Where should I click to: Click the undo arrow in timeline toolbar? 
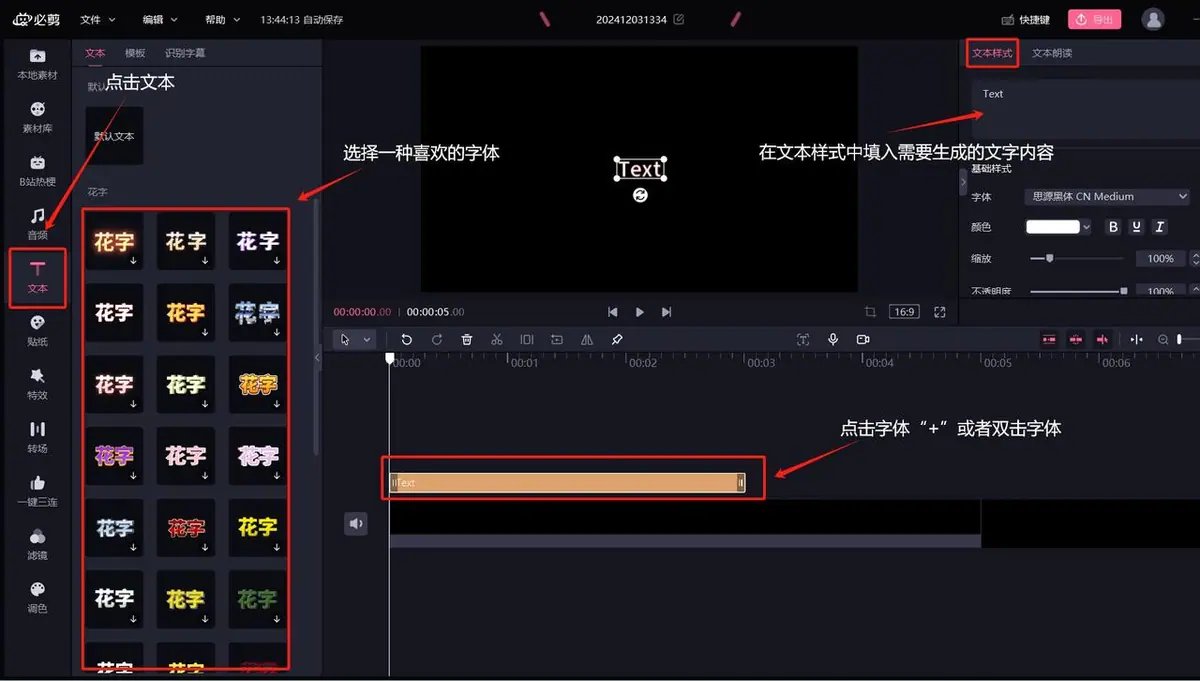pos(406,340)
